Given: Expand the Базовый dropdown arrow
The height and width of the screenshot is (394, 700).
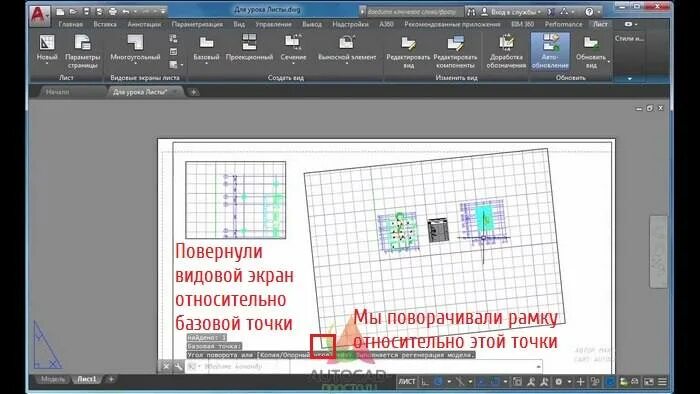Looking at the screenshot, I should (x=206, y=63).
